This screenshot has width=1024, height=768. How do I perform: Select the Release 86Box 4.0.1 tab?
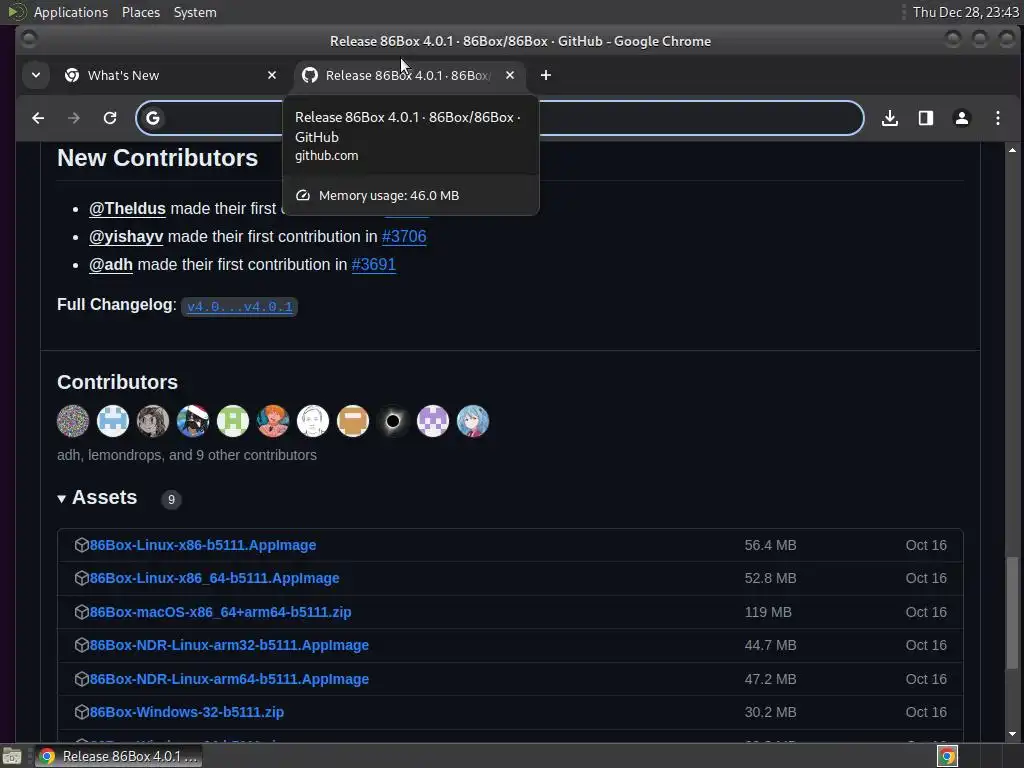[x=409, y=75]
